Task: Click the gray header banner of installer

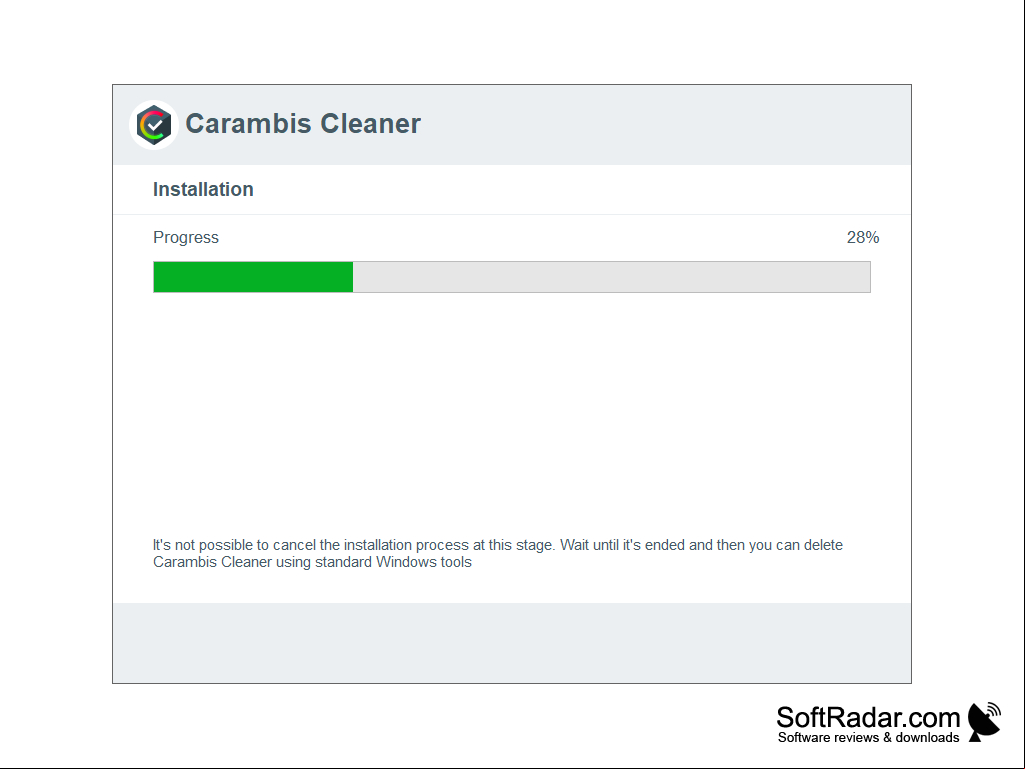Action: [512, 125]
